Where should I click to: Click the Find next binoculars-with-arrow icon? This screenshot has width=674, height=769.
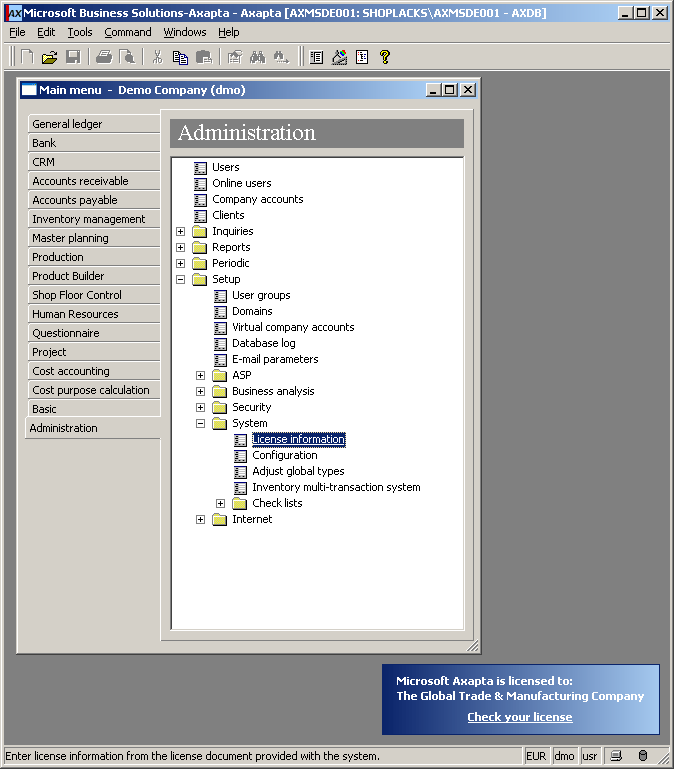[281, 57]
